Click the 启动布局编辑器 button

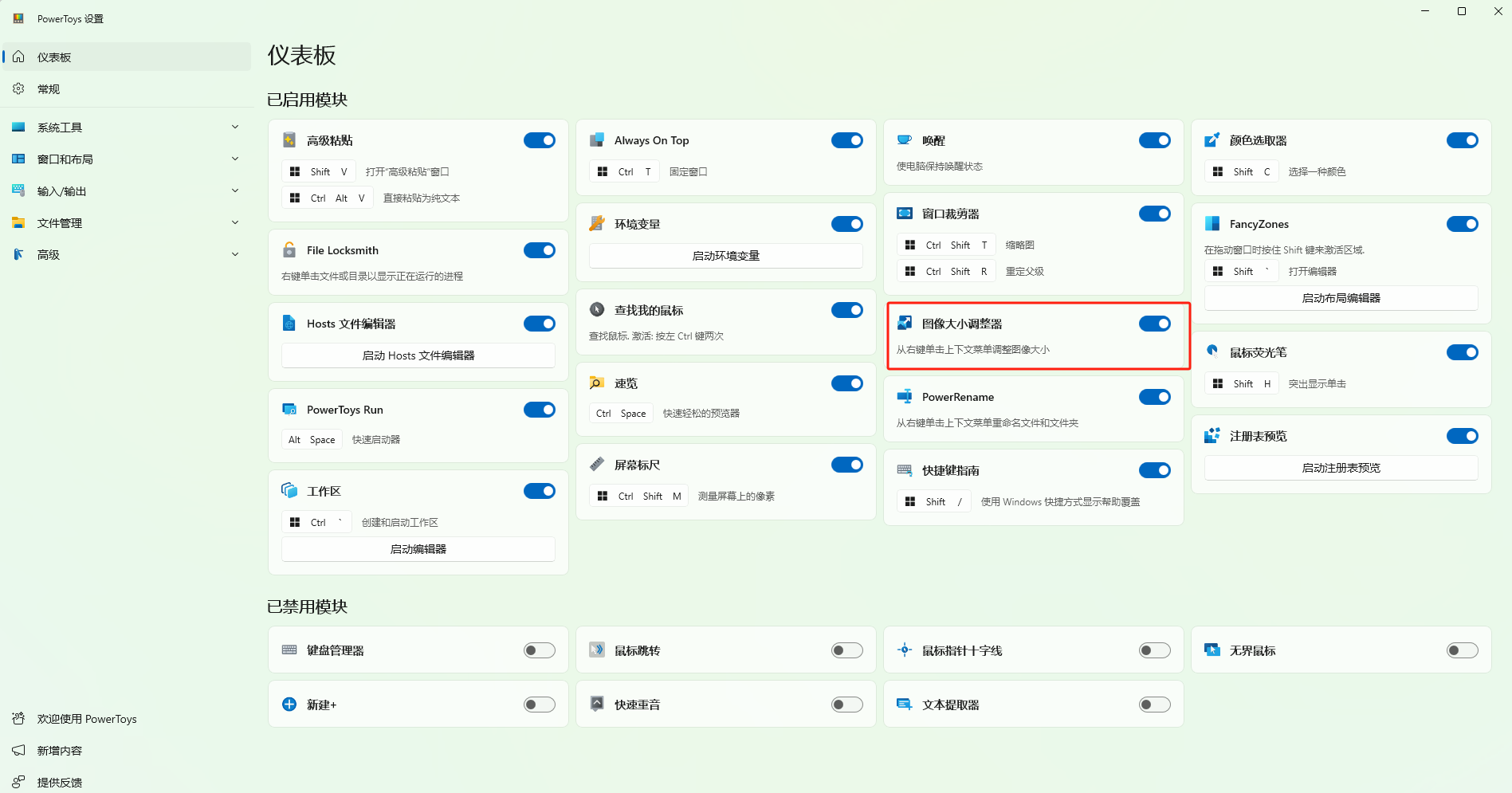(1341, 298)
